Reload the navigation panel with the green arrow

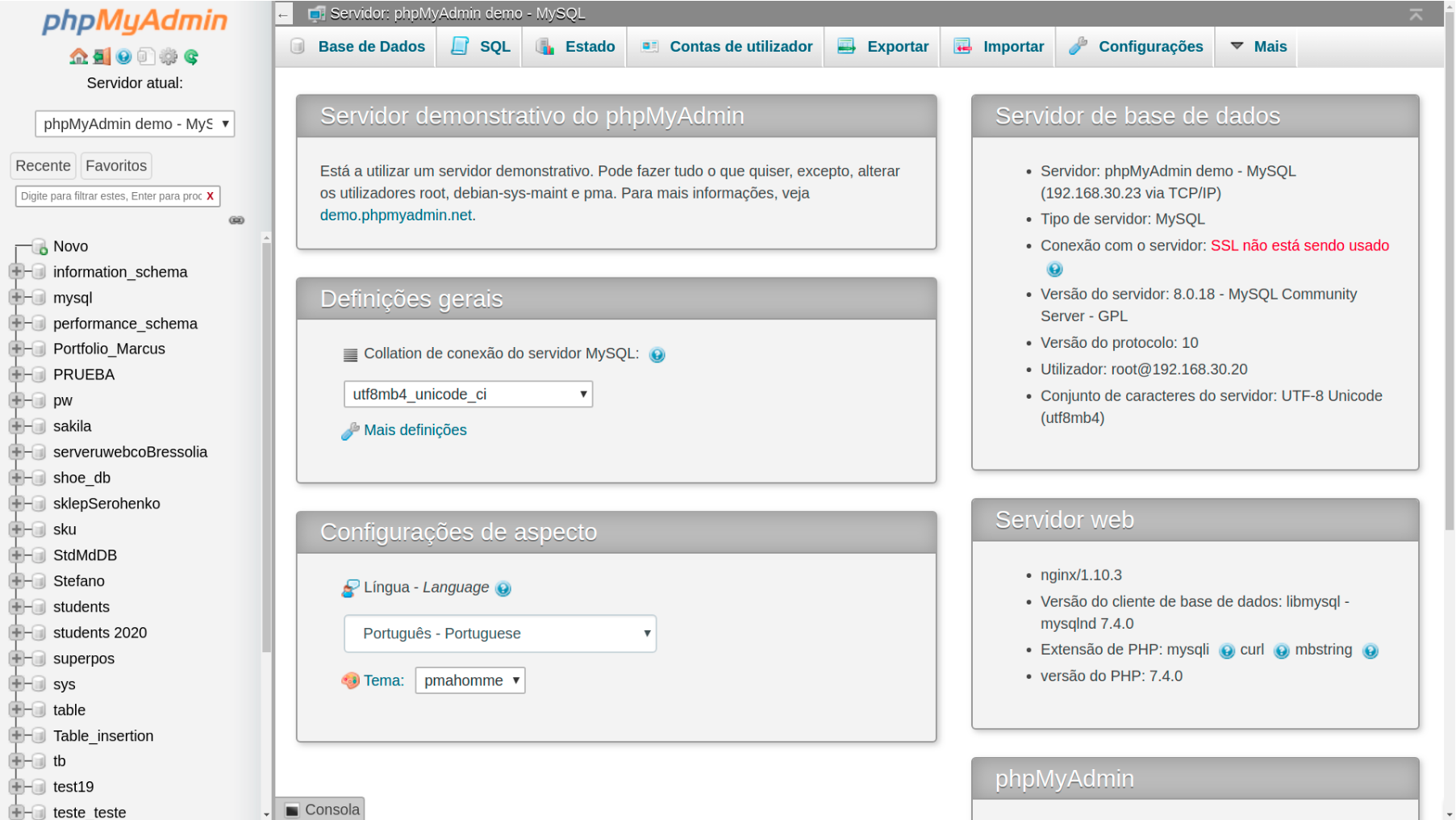tap(191, 56)
